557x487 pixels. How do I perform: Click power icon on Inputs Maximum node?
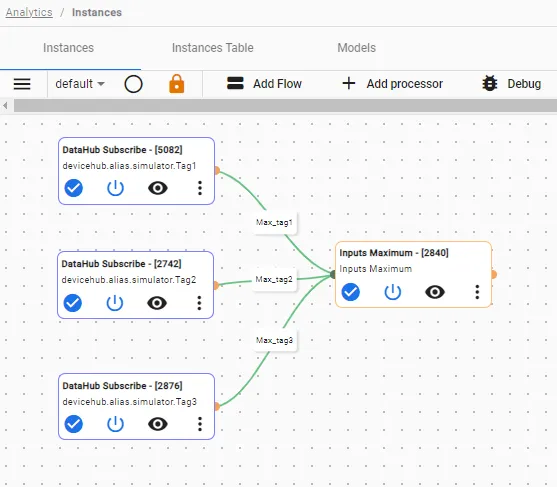click(x=393, y=292)
